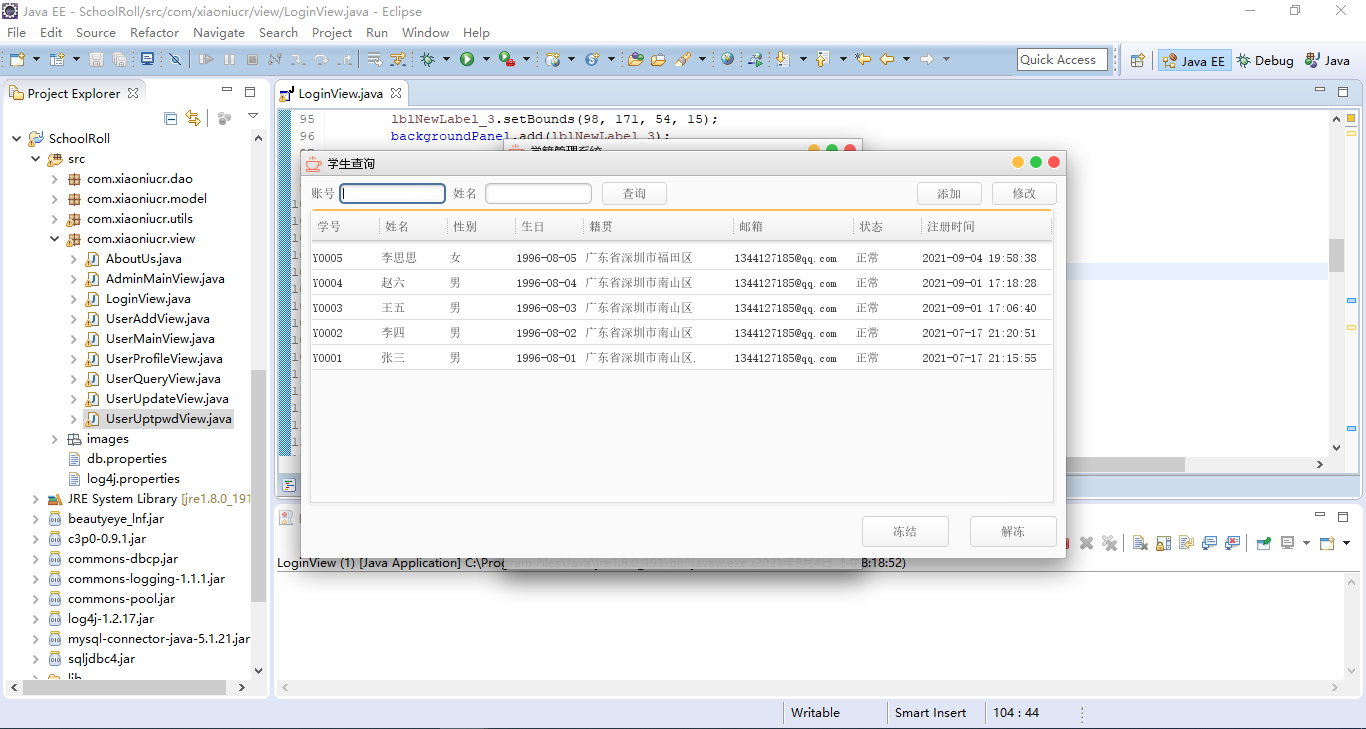Click the New file wizard toolbar icon
1366x729 pixels.
pos(17,60)
